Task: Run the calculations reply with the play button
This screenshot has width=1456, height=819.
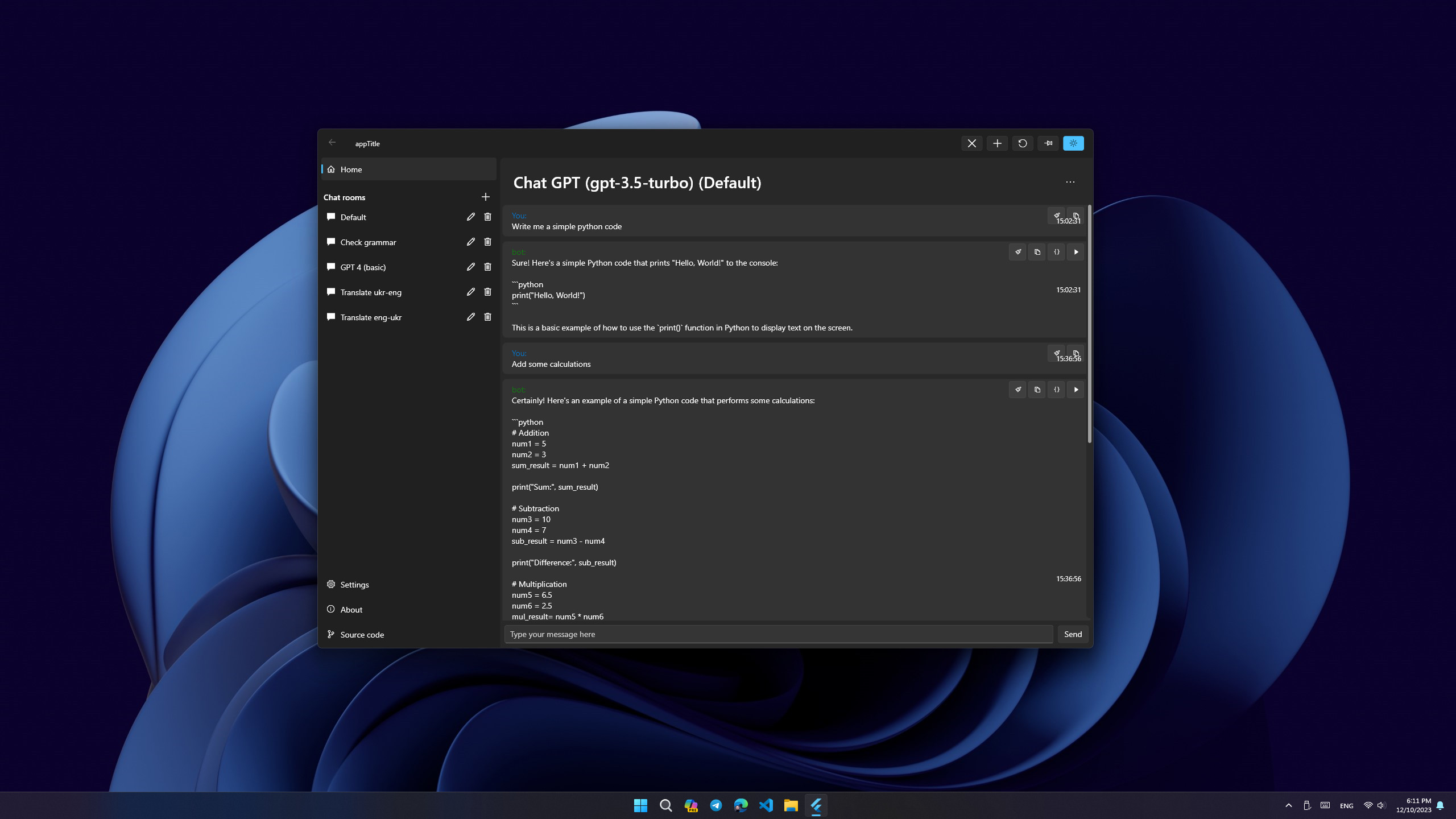Action: (1076, 390)
